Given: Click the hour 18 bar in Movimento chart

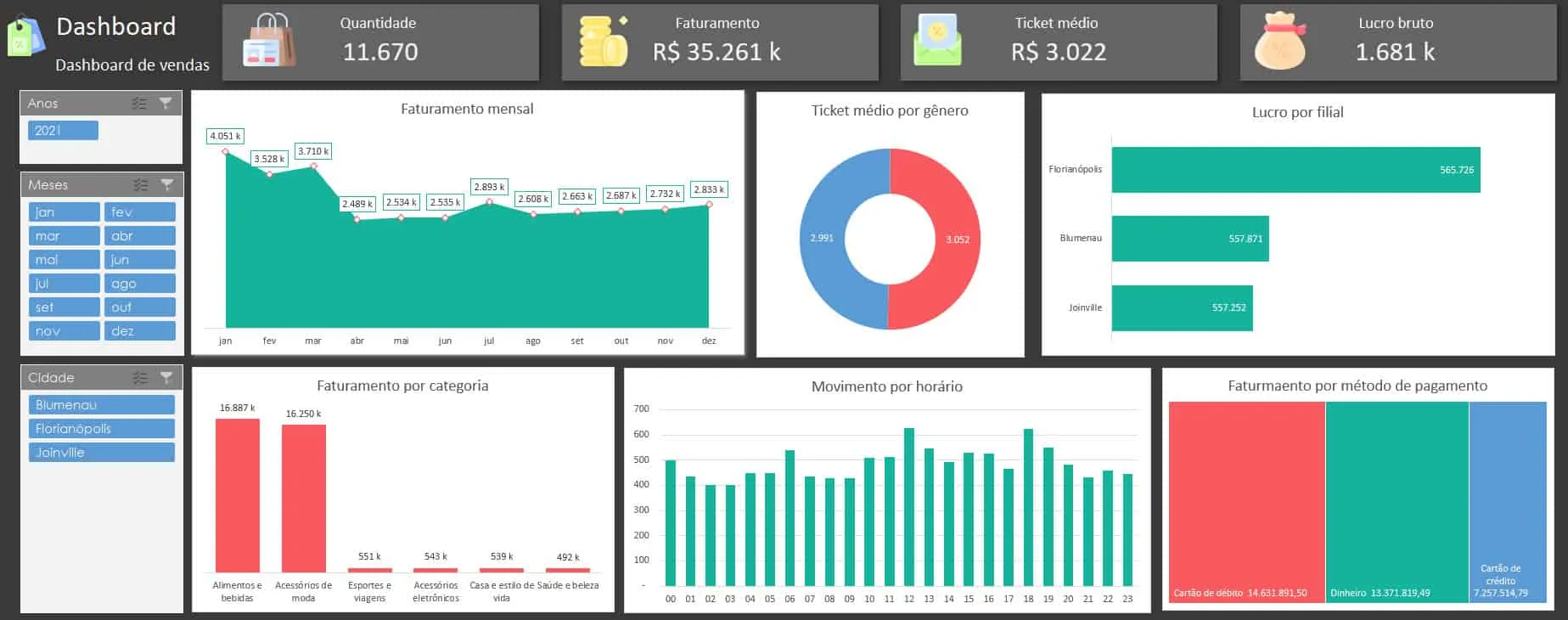Looking at the screenshot, I should pyautogui.click(x=1028, y=508).
